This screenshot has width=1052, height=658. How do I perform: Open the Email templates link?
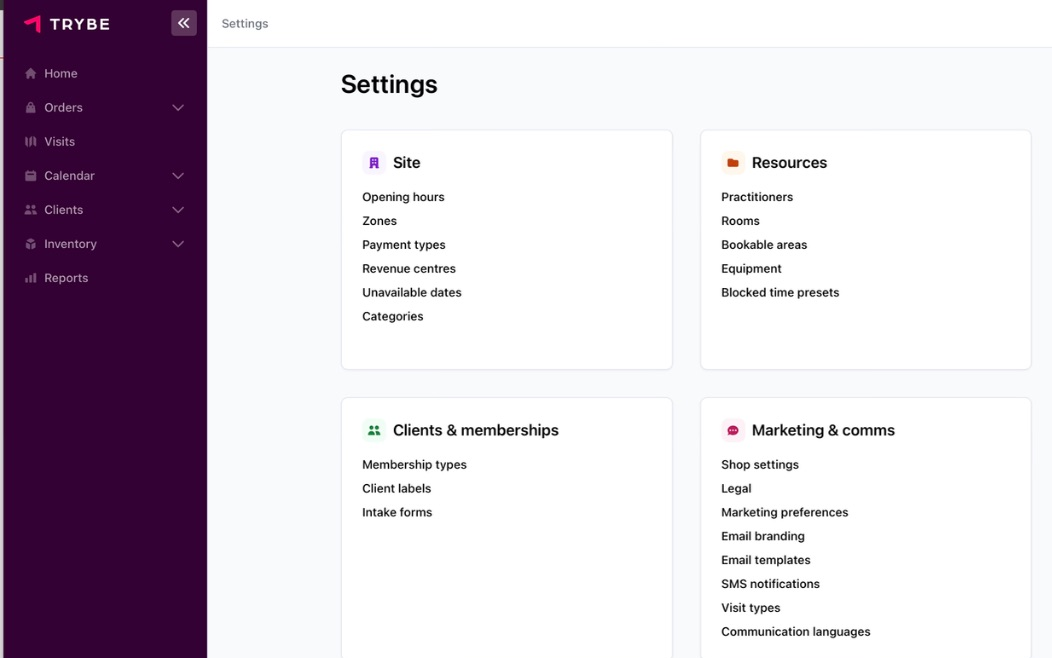(766, 560)
